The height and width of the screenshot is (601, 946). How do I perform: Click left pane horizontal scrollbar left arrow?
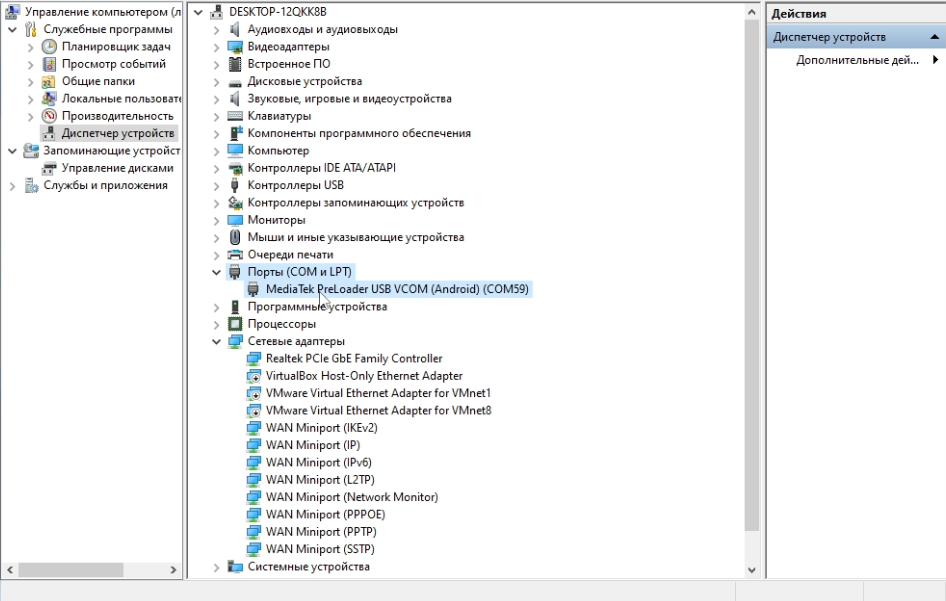point(10,570)
